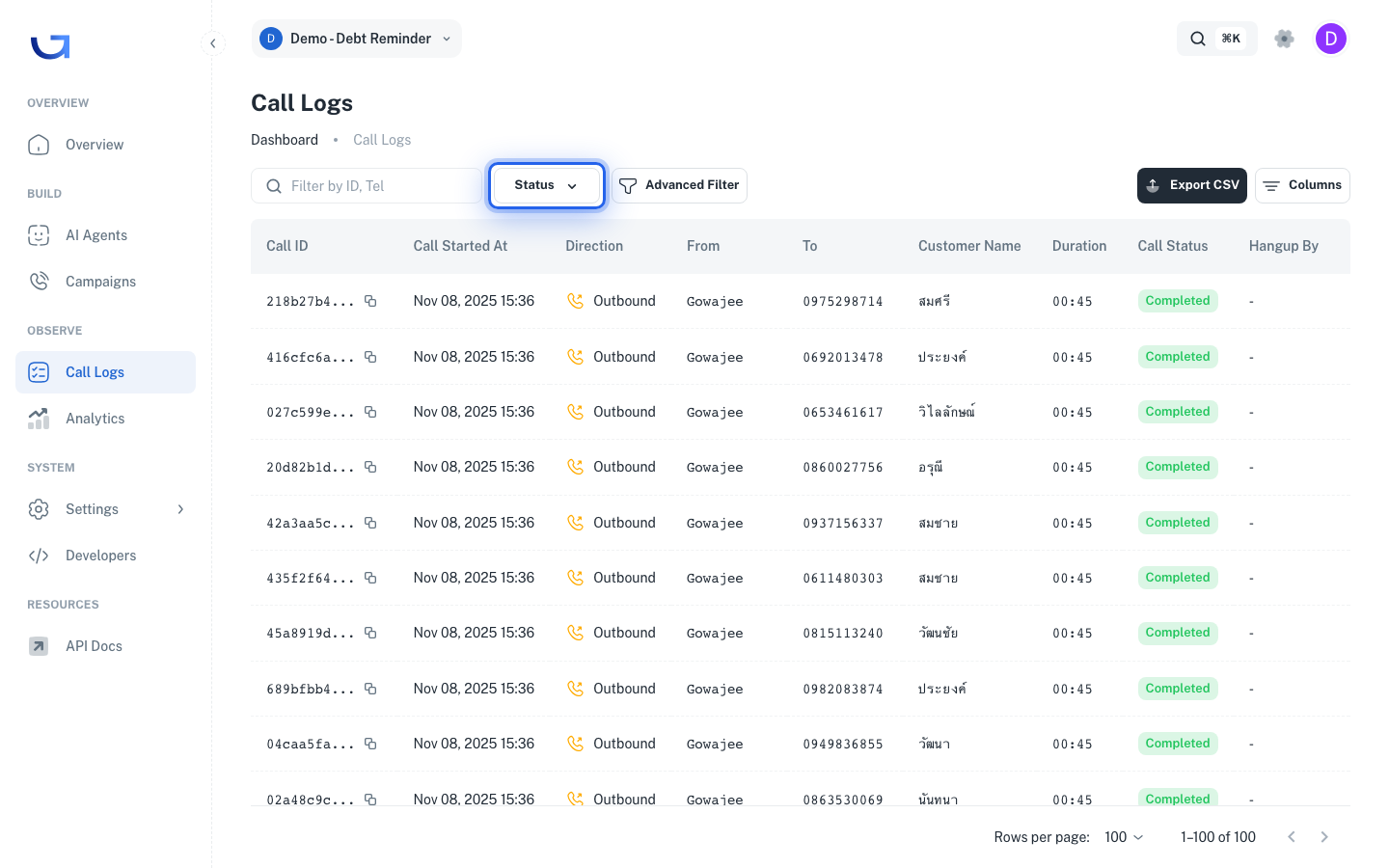
Task: Collapse the sidebar with the chevron button
Action: coord(213,43)
